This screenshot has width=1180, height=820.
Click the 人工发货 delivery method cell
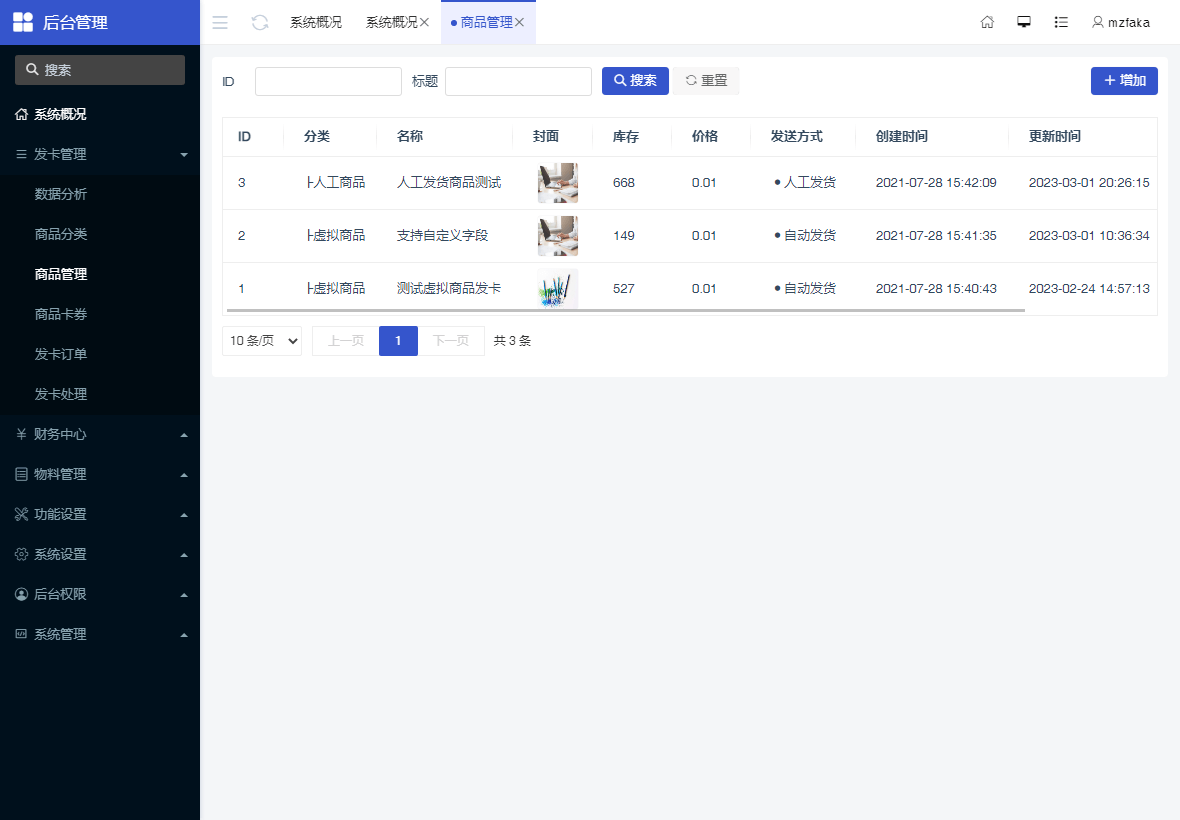tap(804, 183)
